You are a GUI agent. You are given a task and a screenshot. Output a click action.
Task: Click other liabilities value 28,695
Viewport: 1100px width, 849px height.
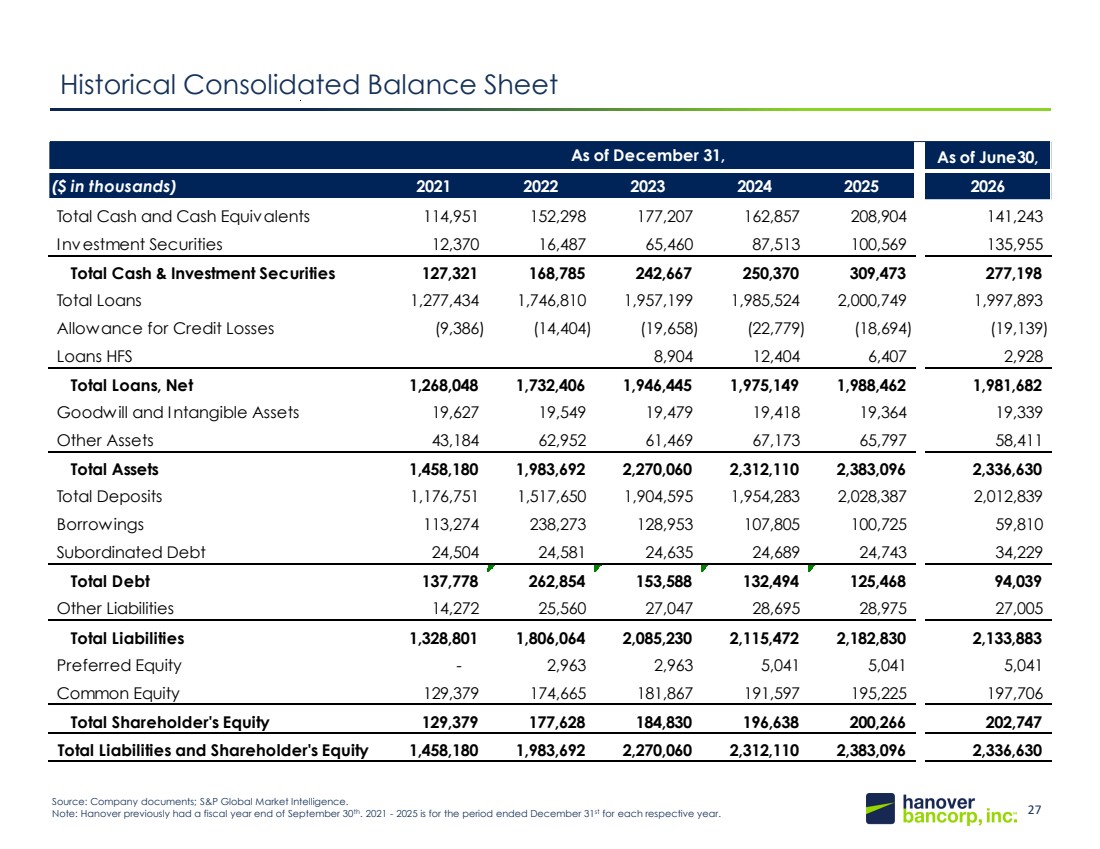[x=777, y=609]
